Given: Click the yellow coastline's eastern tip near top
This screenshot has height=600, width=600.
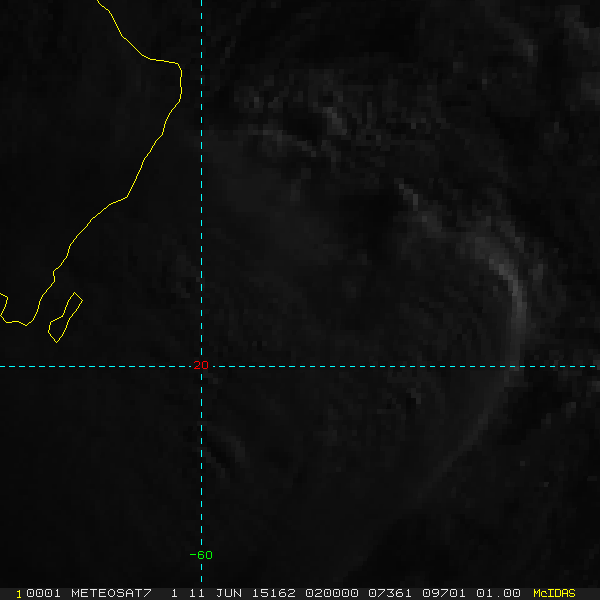Looking at the screenshot, I should click(180, 80).
